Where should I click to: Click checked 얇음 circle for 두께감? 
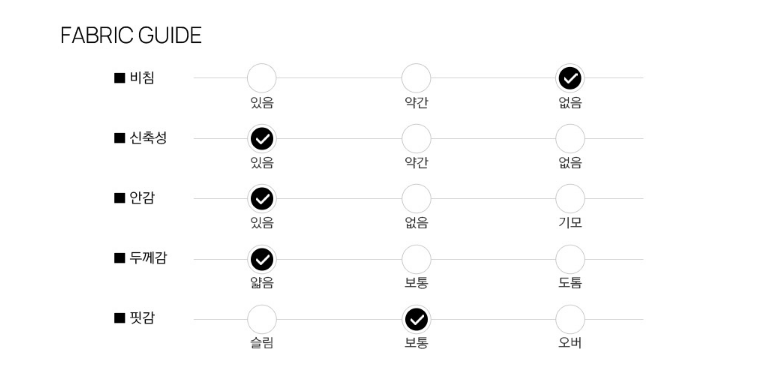pyautogui.click(x=262, y=260)
